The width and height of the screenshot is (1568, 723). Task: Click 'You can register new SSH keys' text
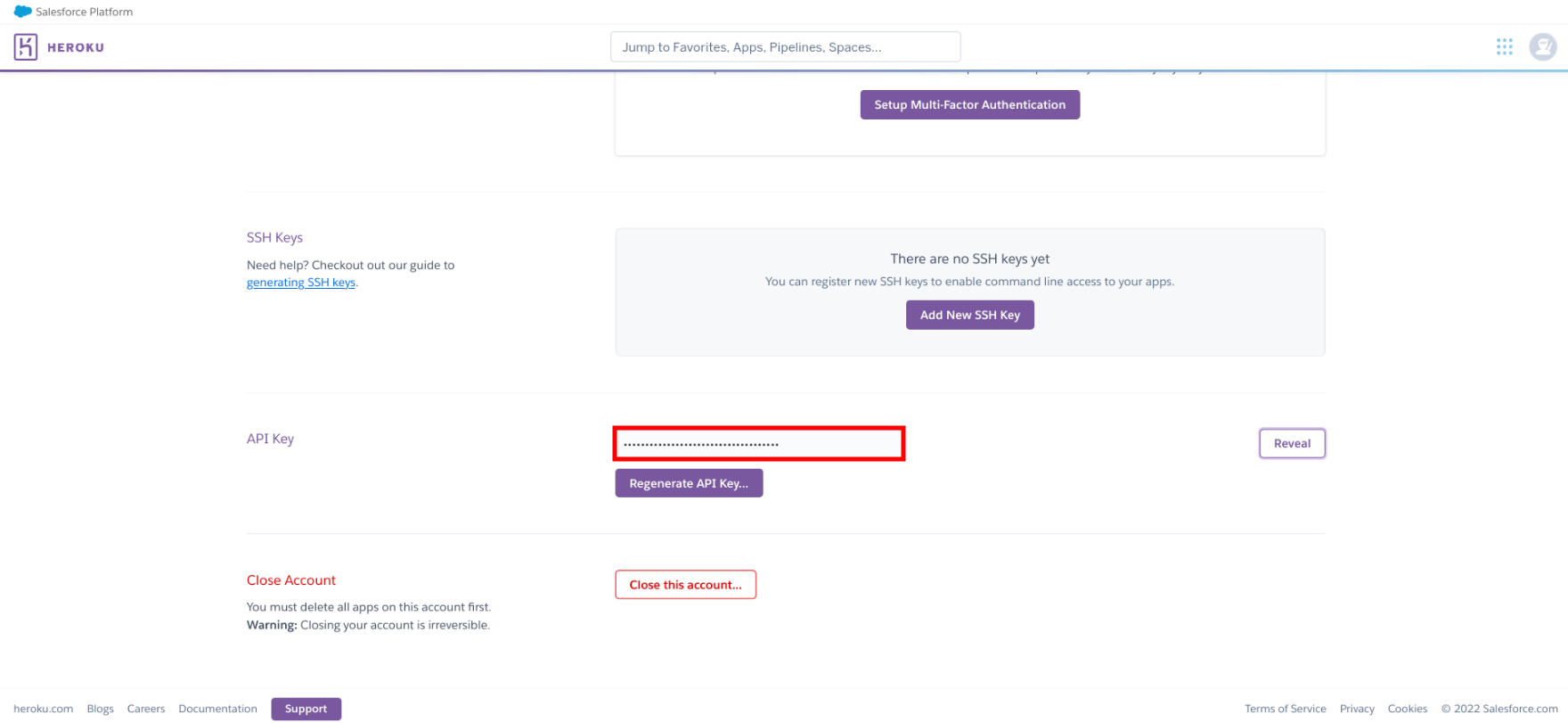[969, 282]
